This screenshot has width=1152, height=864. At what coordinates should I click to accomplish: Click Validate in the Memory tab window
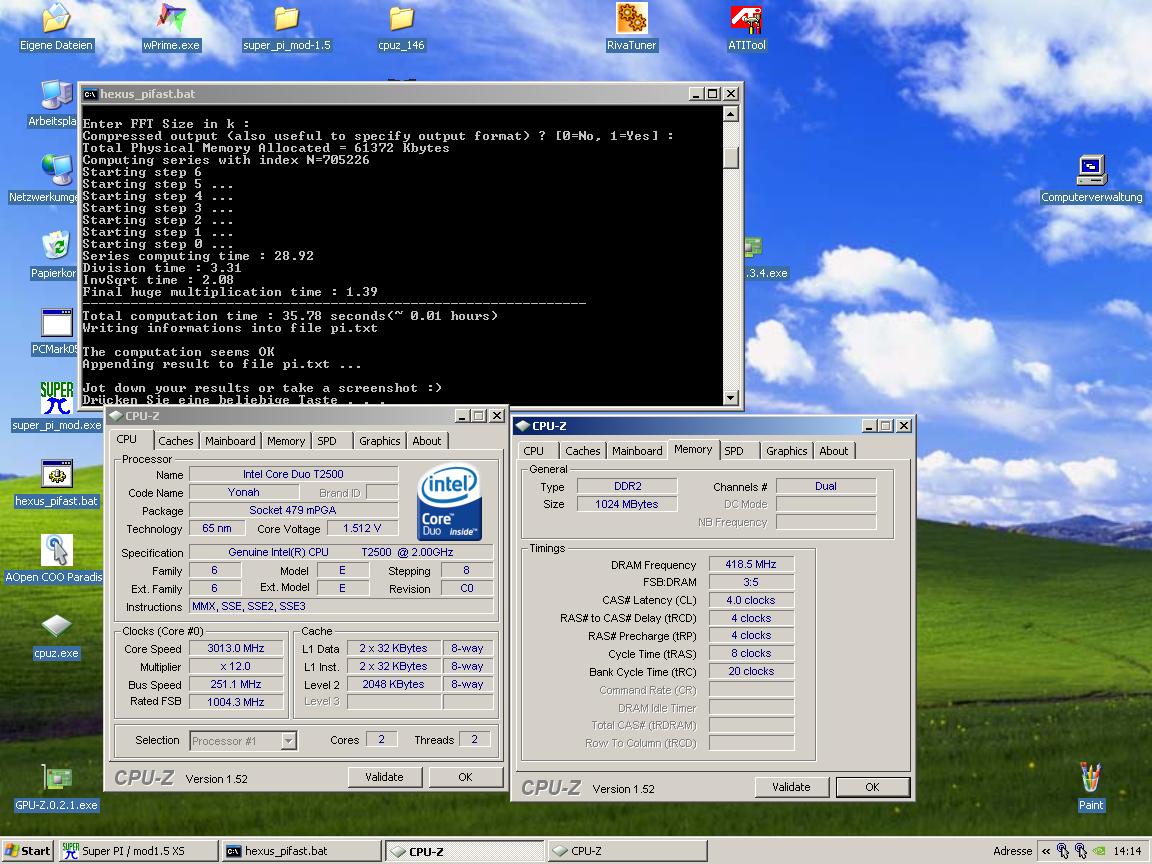point(791,787)
